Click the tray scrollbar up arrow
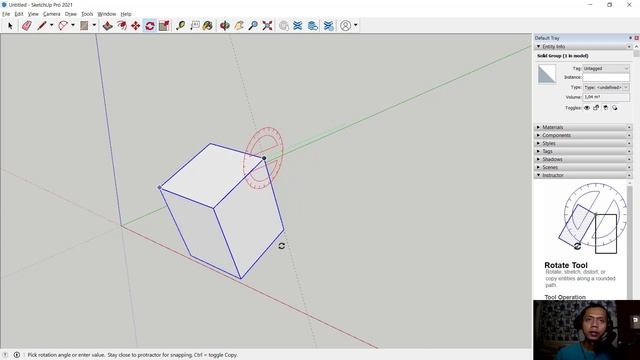Viewport: 640px width, 360px height. click(x=636, y=47)
